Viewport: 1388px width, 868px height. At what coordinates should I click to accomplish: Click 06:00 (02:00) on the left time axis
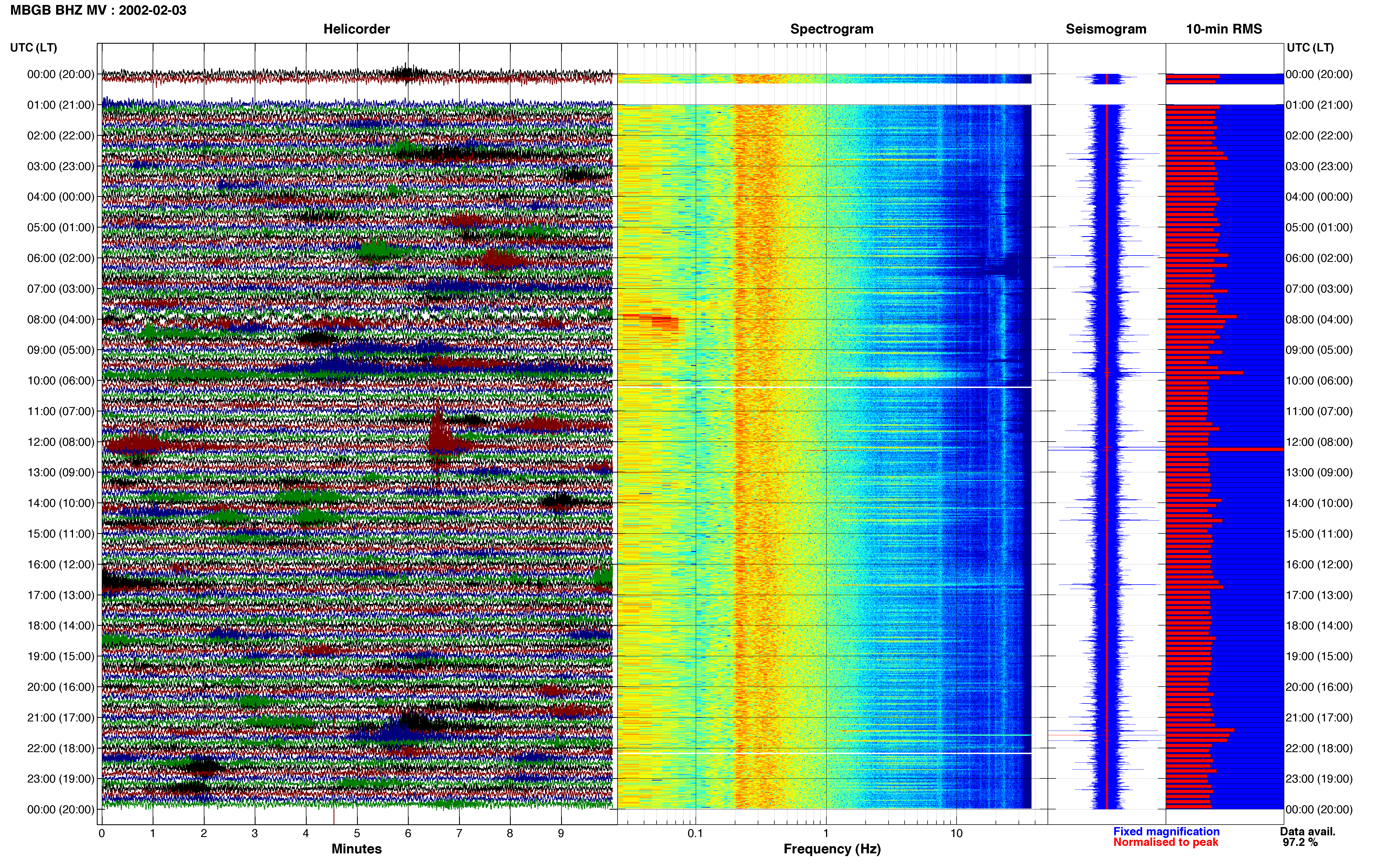point(61,258)
